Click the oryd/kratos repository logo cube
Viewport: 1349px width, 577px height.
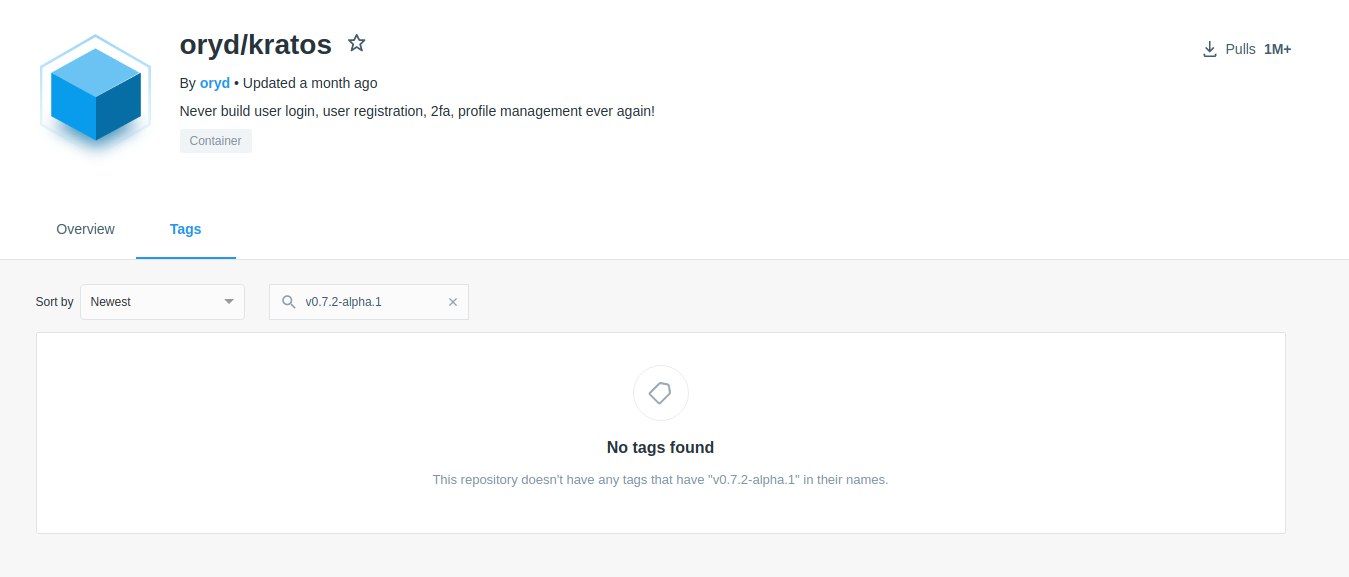[95, 95]
